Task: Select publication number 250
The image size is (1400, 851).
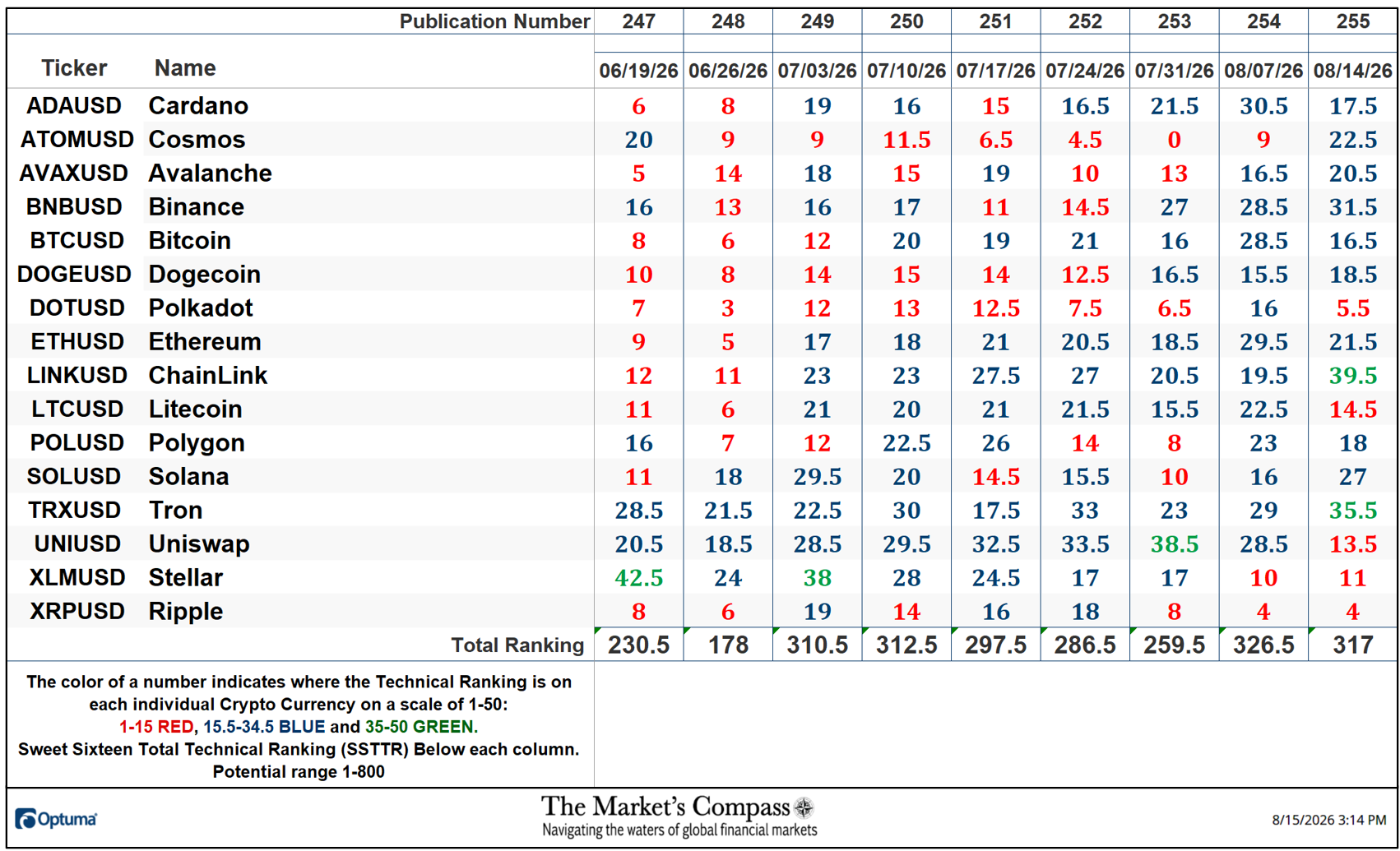Action: [x=906, y=21]
